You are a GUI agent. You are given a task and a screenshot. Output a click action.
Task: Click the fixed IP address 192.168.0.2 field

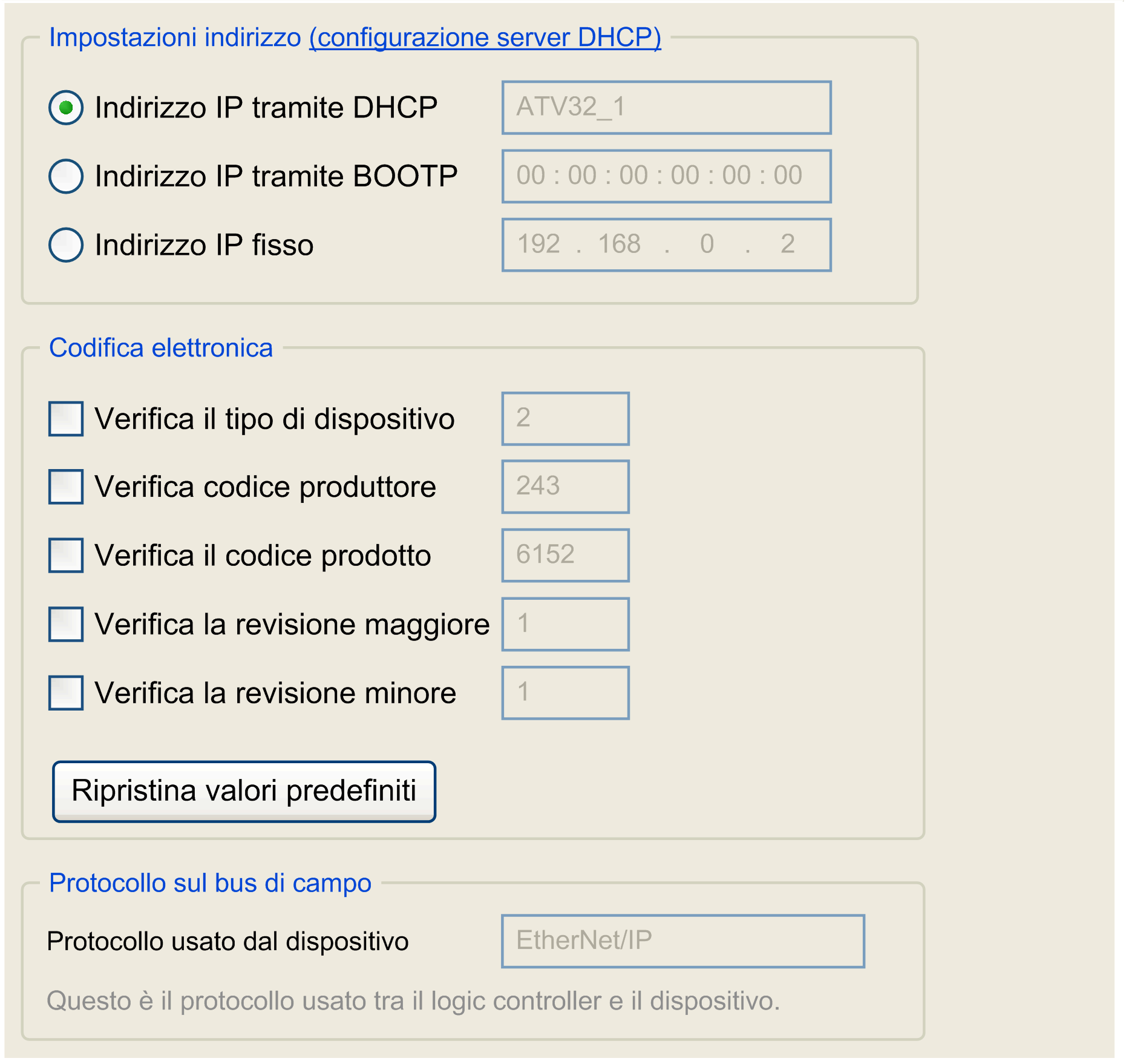[x=666, y=245]
